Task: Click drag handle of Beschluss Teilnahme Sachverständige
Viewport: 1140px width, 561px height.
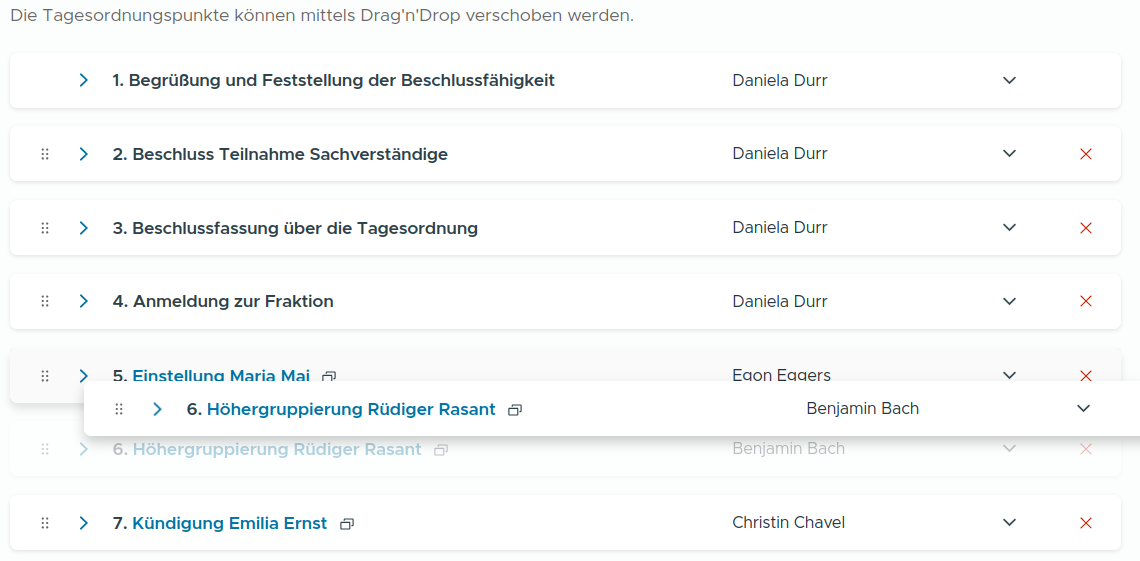Action: coord(45,154)
